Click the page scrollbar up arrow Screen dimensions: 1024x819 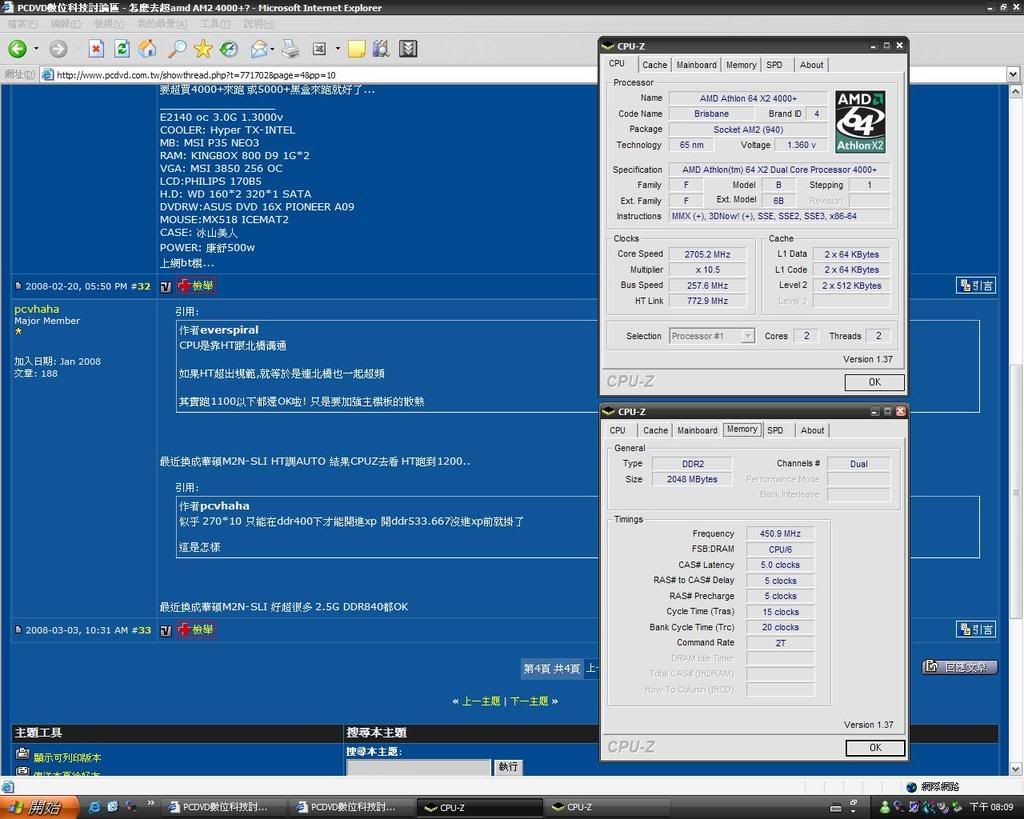[x=1016, y=91]
